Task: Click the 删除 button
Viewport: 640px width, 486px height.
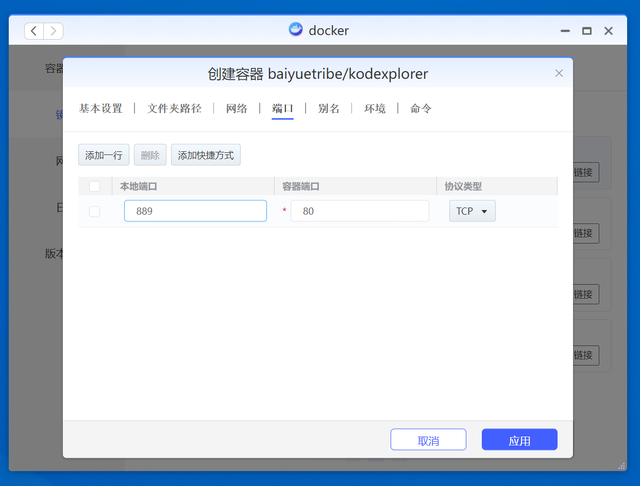Action: point(150,155)
